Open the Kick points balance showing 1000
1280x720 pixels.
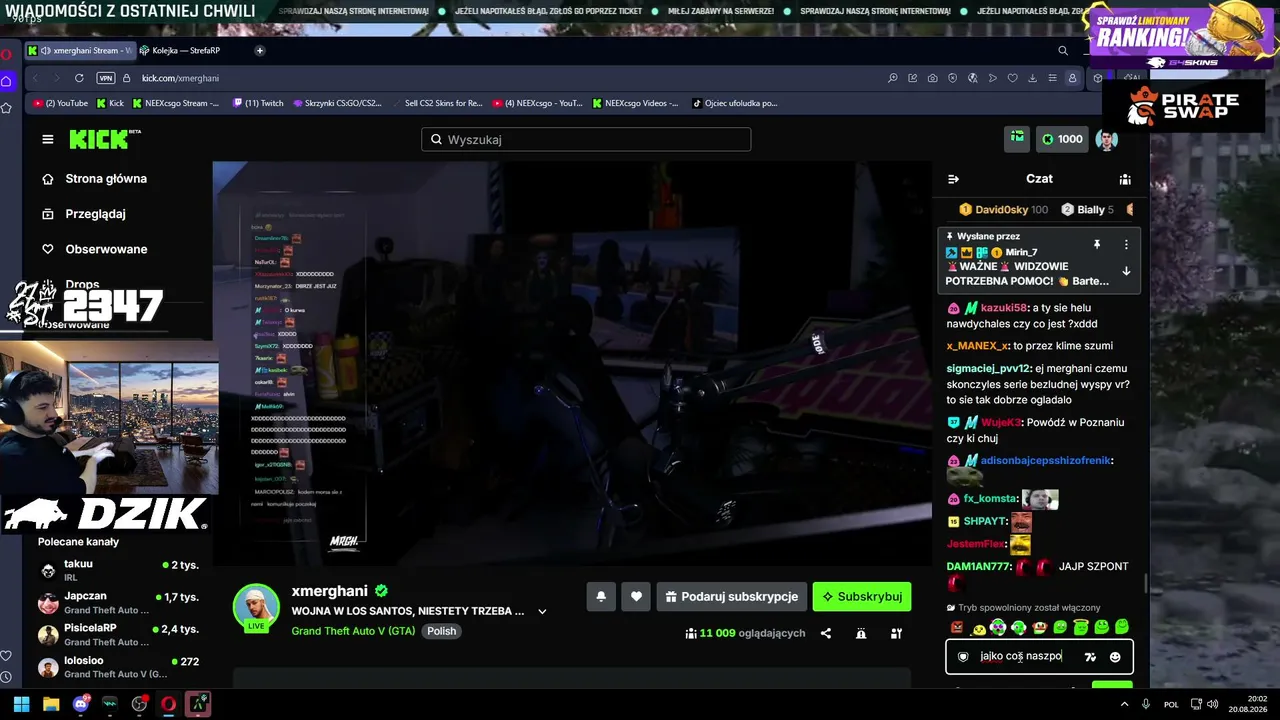[1061, 140]
